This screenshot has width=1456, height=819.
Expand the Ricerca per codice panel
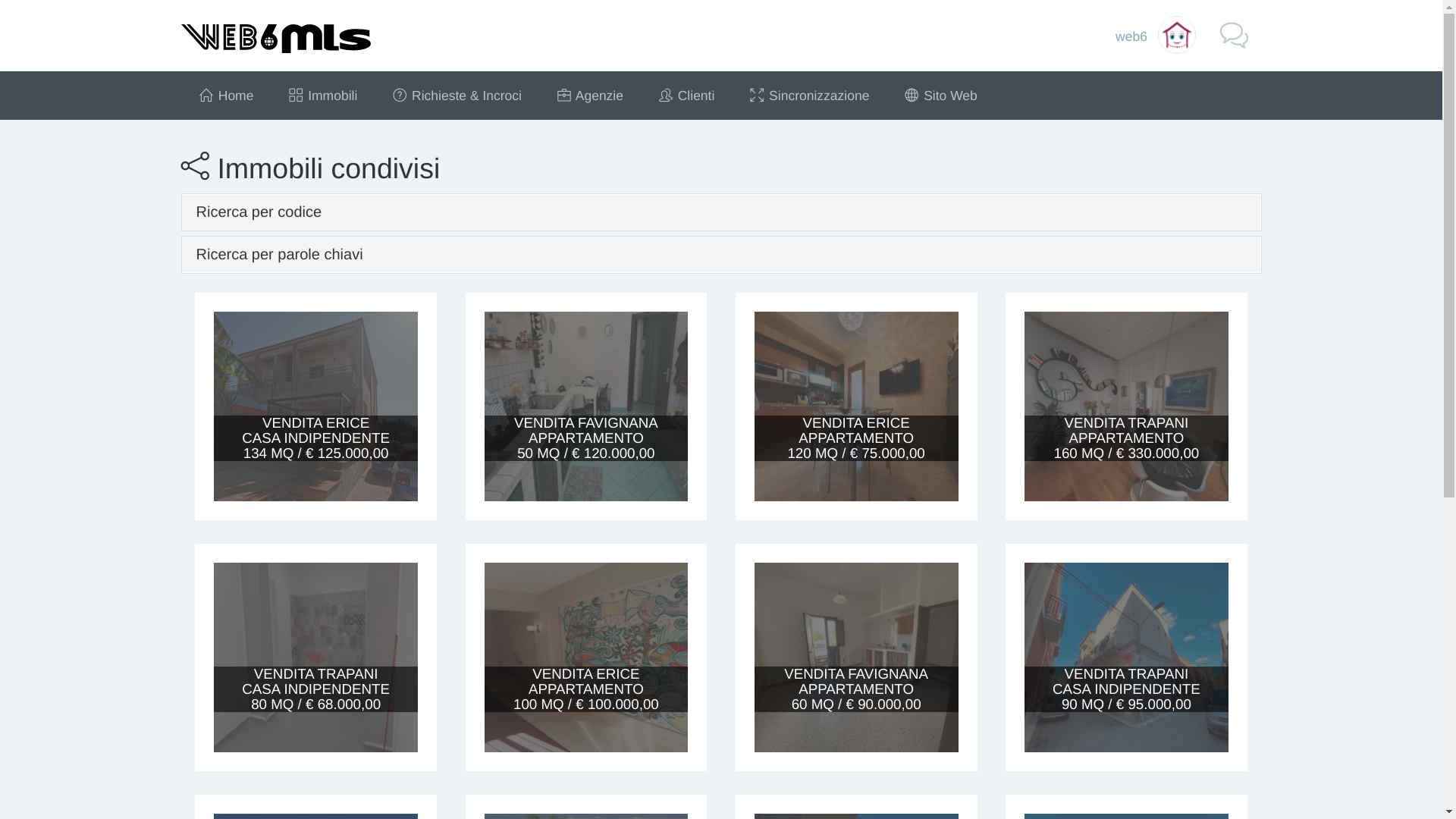click(721, 212)
